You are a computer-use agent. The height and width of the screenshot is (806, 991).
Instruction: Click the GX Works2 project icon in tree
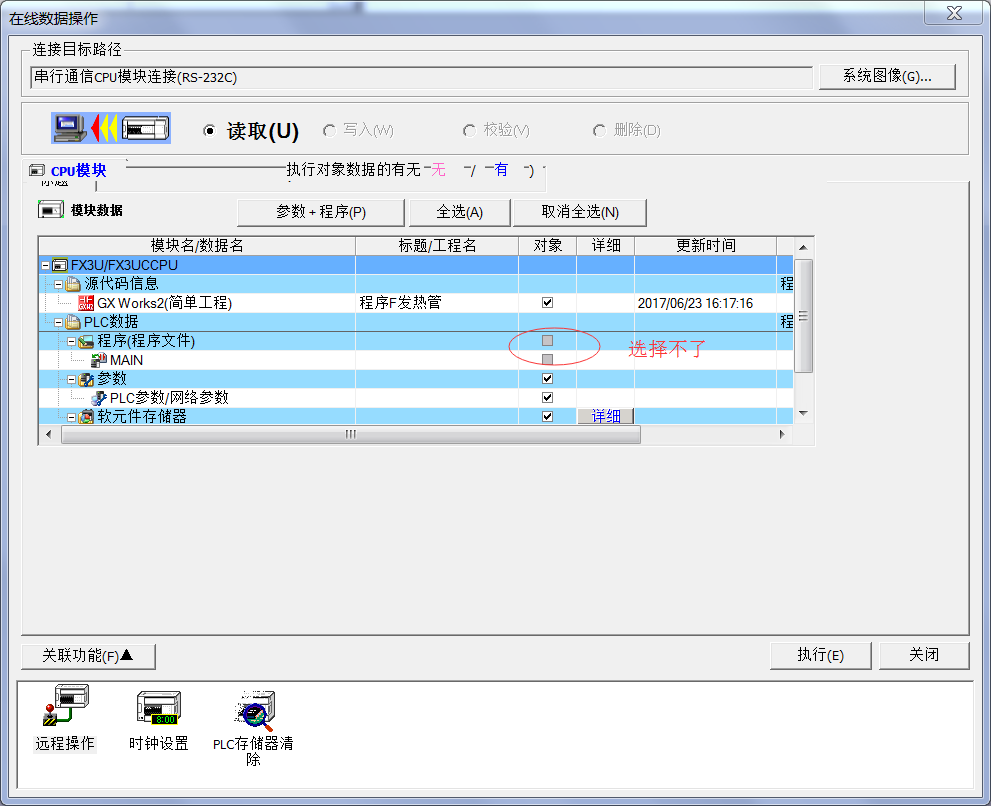tap(86, 303)
